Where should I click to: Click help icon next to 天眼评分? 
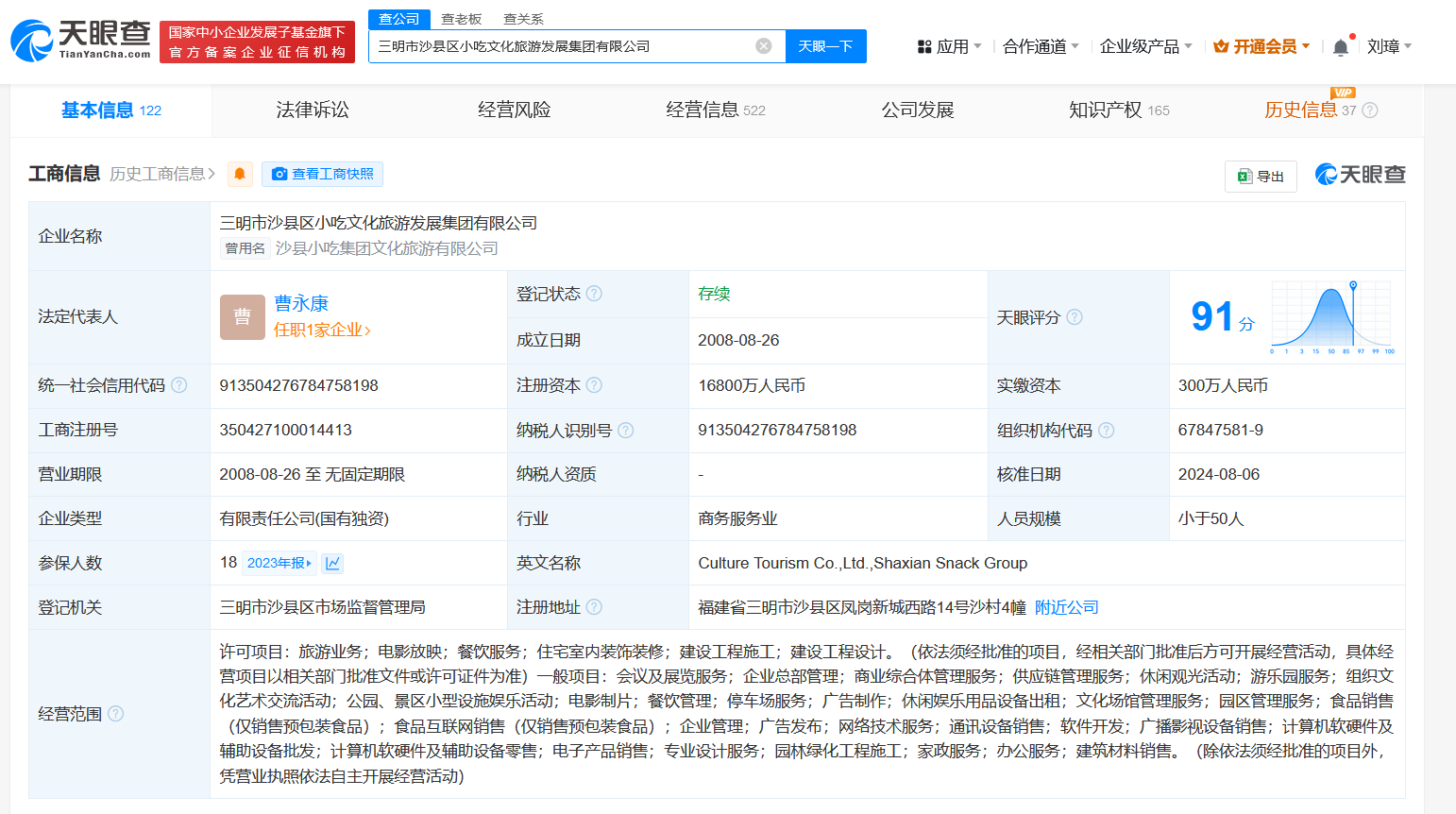click(x=1075, y=317)
